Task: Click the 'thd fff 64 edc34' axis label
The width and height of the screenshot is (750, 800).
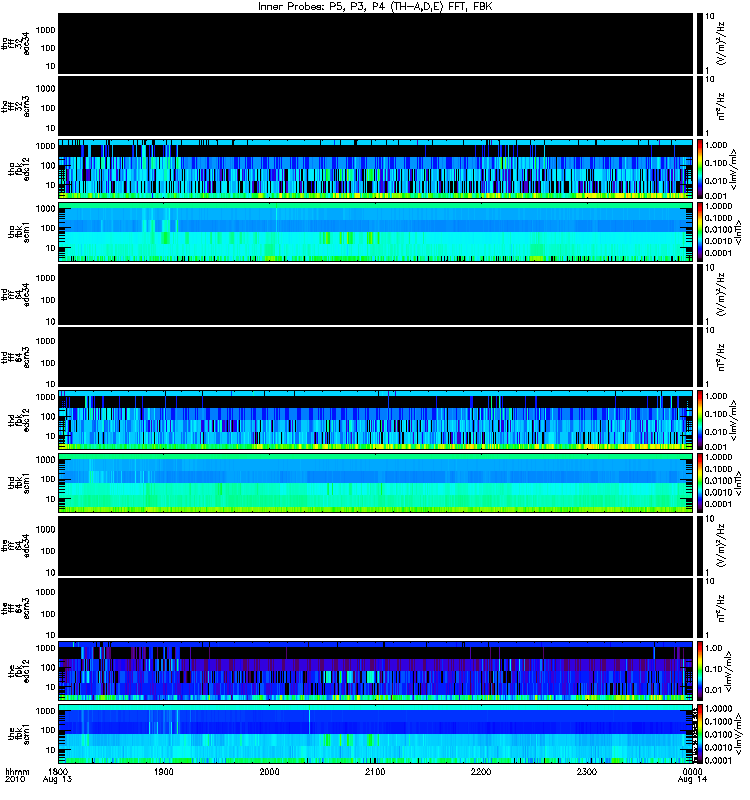Action: [x=15, y=294]
